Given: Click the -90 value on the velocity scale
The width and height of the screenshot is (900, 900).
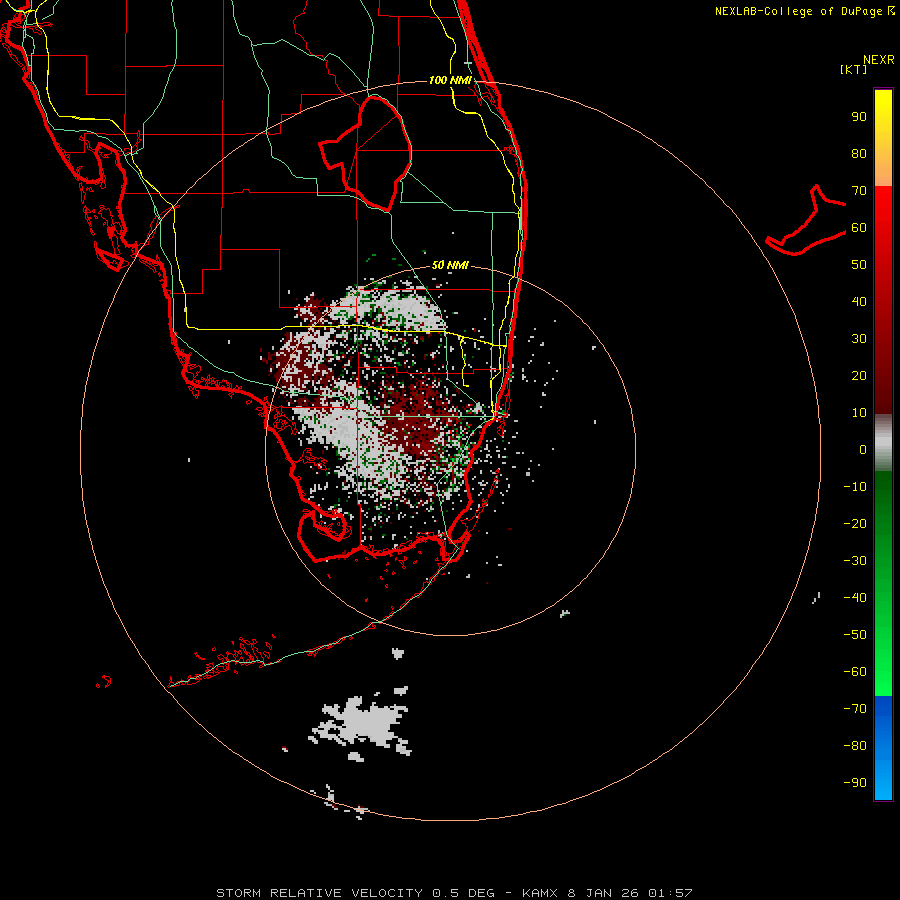Looking at the screenshot, I should (x=855, y=782).
